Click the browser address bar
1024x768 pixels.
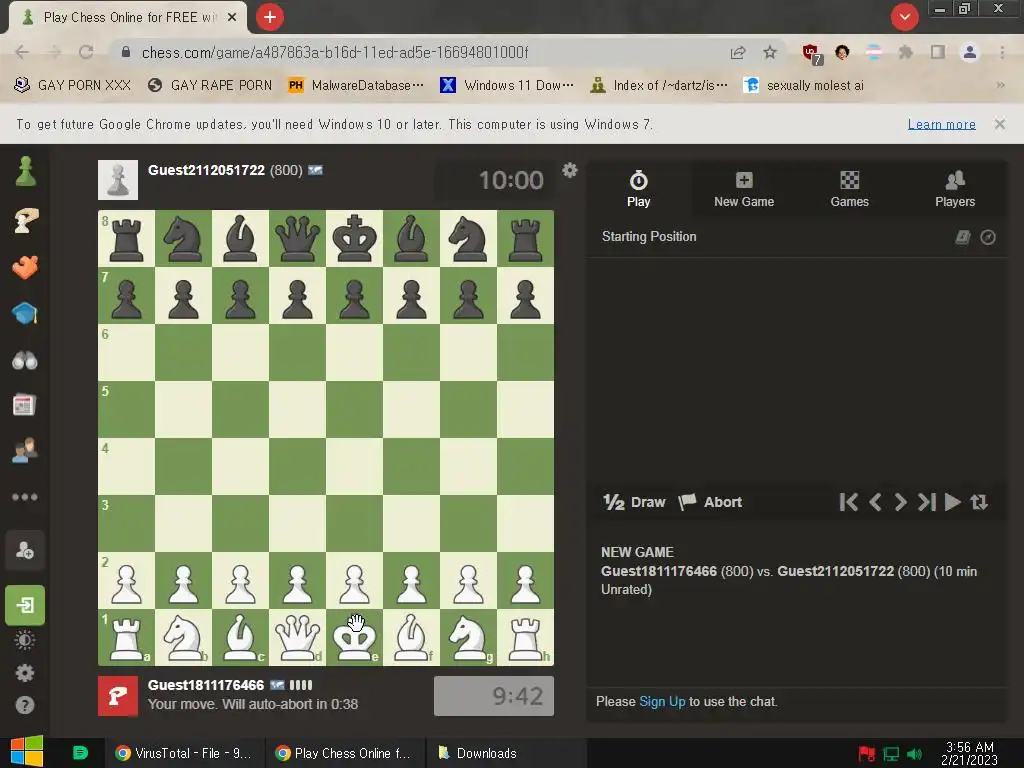tap(418, 52)
